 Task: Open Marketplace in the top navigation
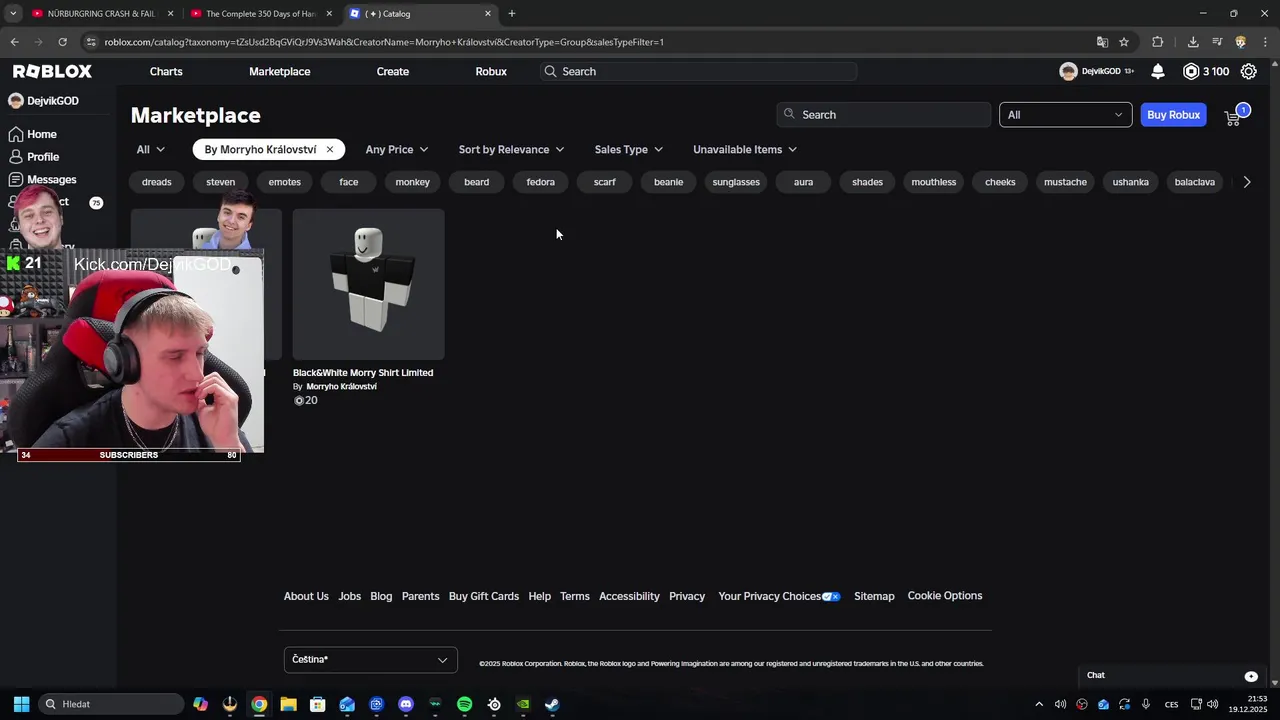point(280,71)
